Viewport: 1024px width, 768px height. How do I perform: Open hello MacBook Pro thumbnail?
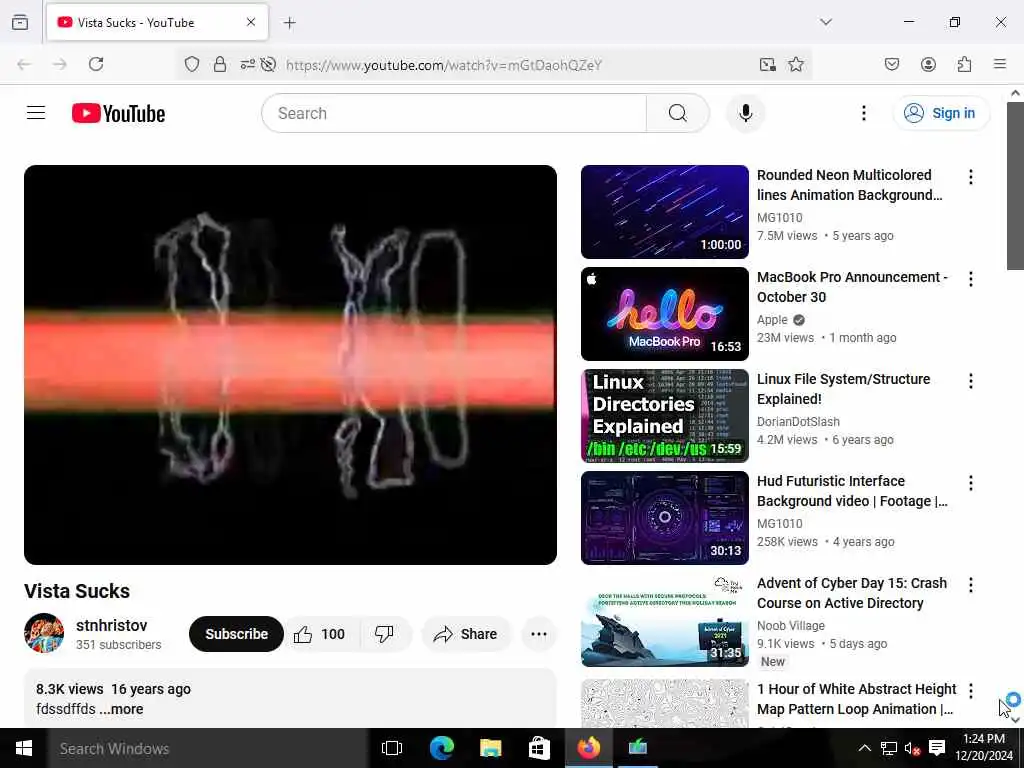(665, 313)
